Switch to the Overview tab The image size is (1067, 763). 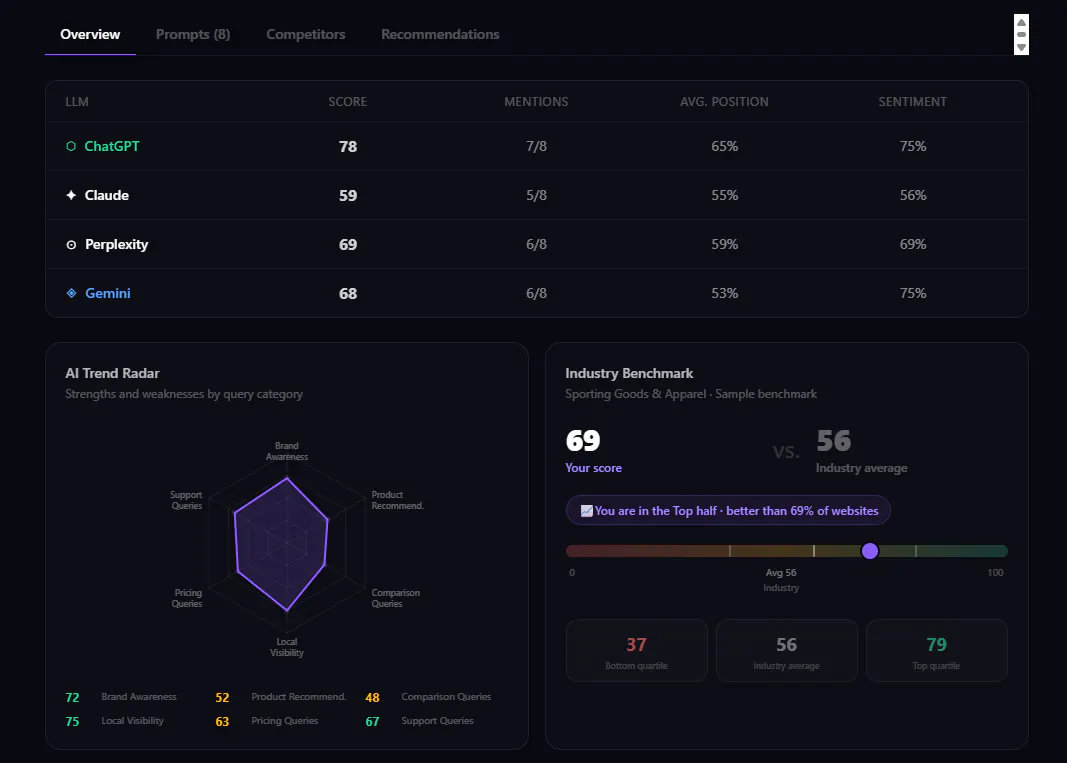point(90,34)
